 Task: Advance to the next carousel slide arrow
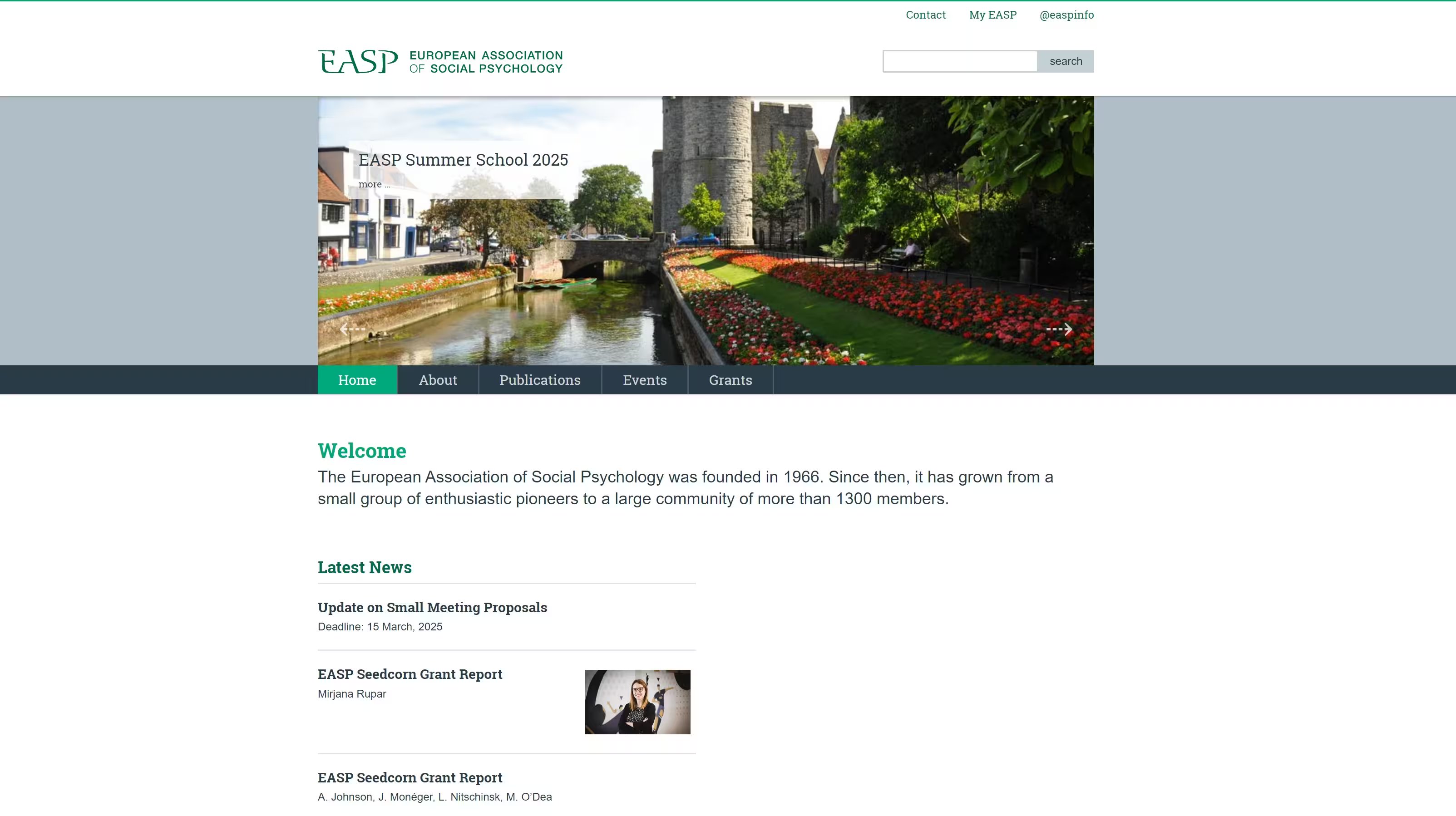point(1059,329)
